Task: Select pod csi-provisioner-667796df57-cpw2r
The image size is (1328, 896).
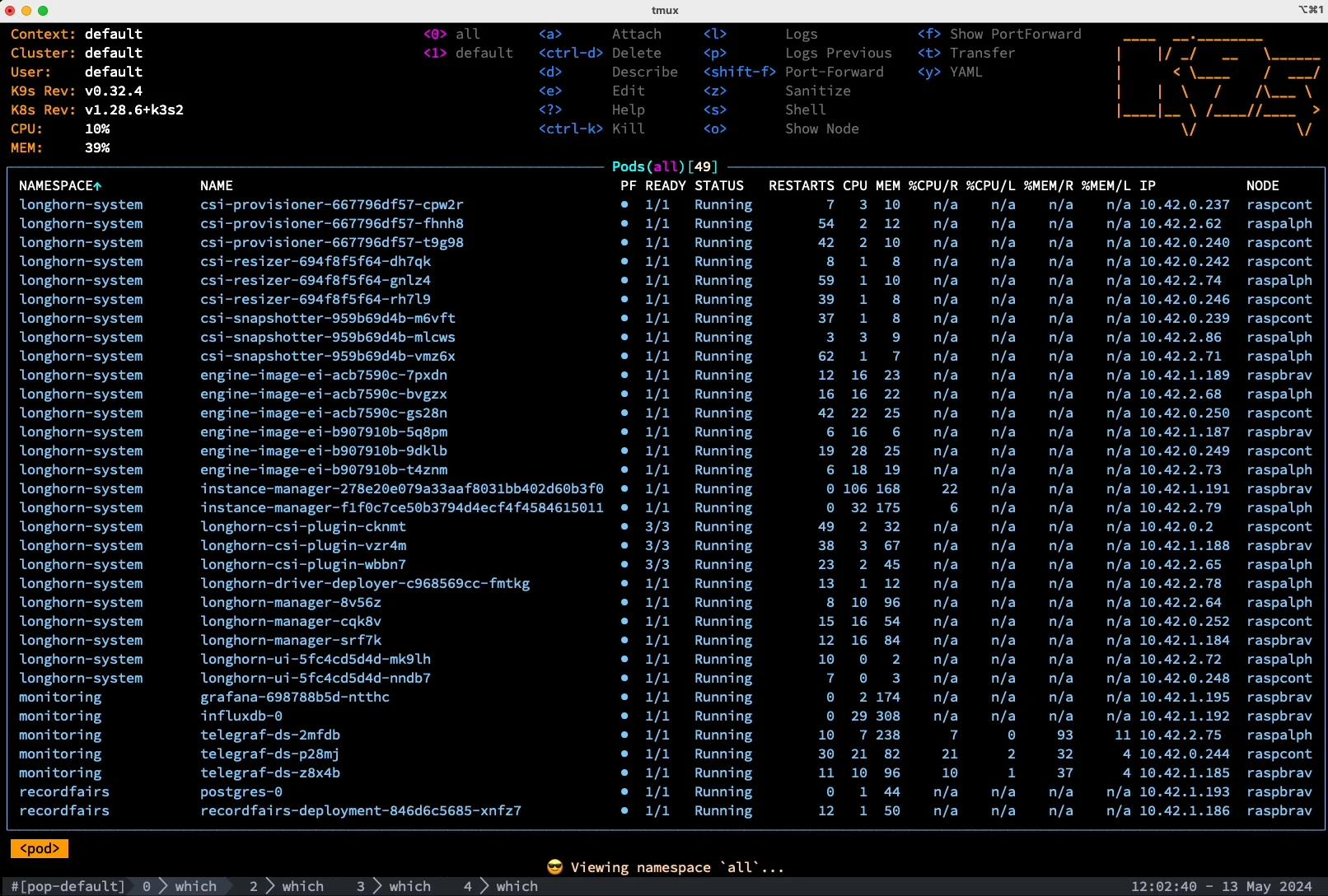Action: pos(666,204)
